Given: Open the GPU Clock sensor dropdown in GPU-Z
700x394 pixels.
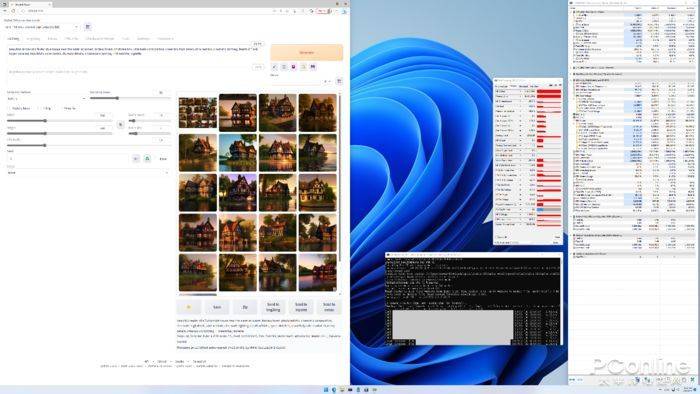Looking at the screenshot, I should pyautogui.click(x=520, y=91).
